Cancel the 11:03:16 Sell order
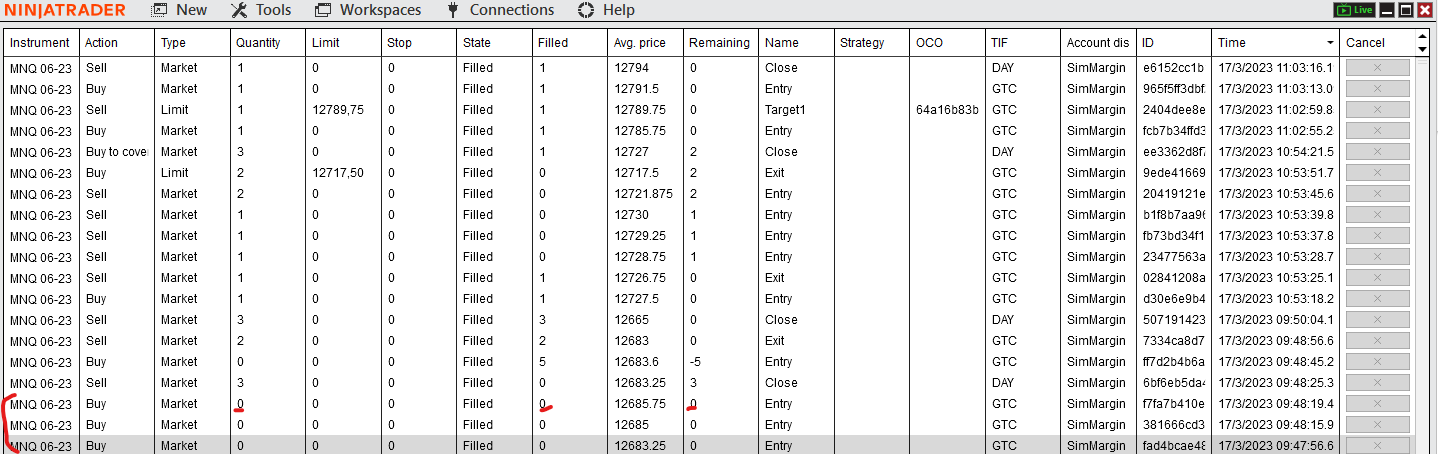The height and width of the screenshot is (454, 1438). coord(1377,68)
